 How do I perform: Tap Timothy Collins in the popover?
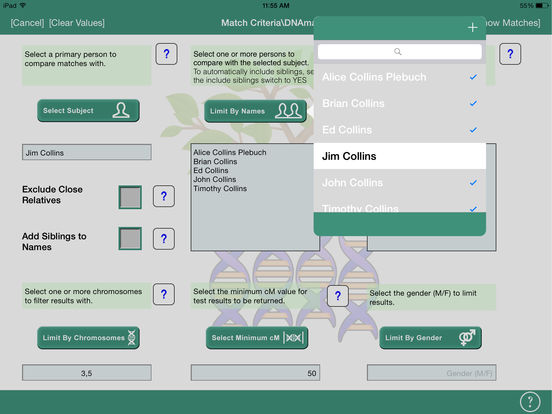click(400, 205)
